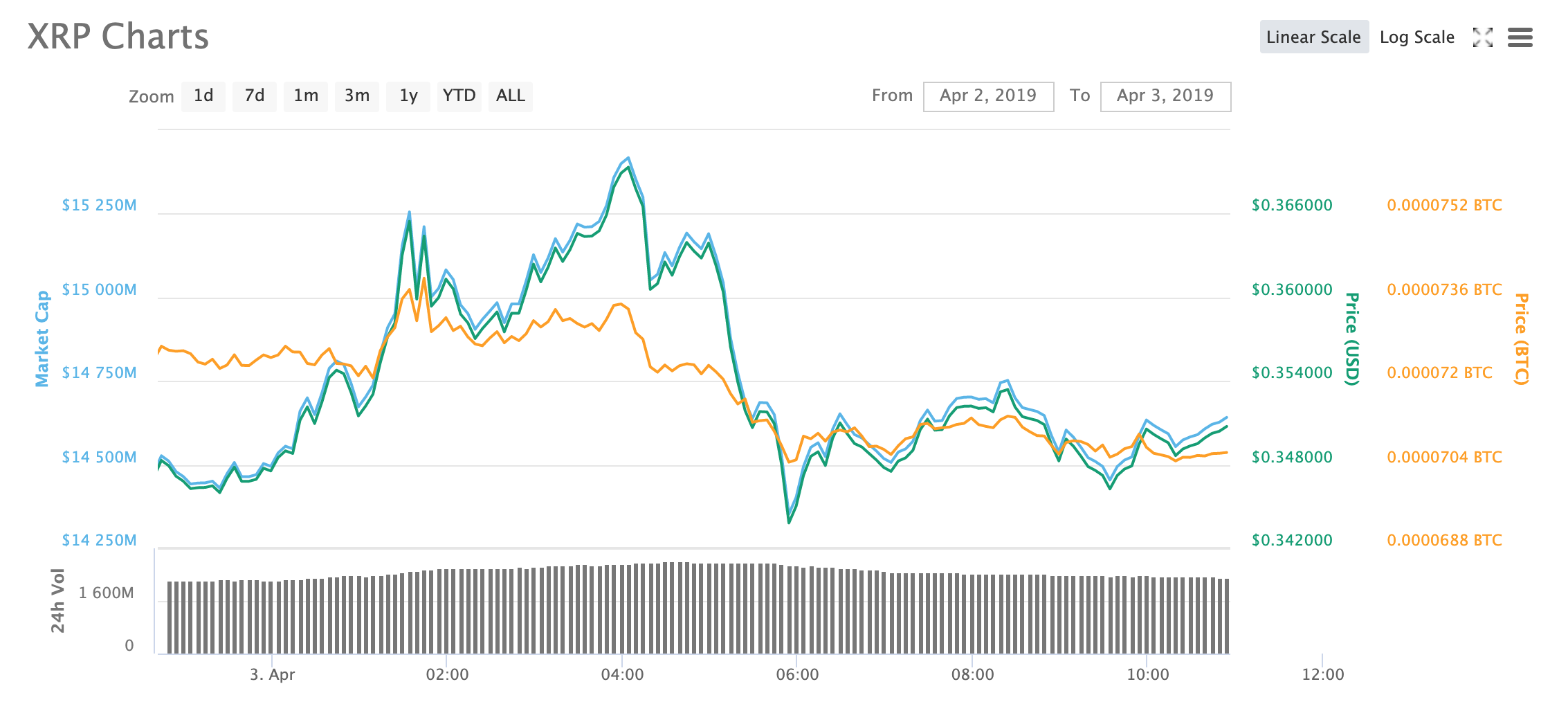Click the 0.000072 BTC label
Image resolution: width=1568 pixels, height=702 pixels.
click(1439, 372)
